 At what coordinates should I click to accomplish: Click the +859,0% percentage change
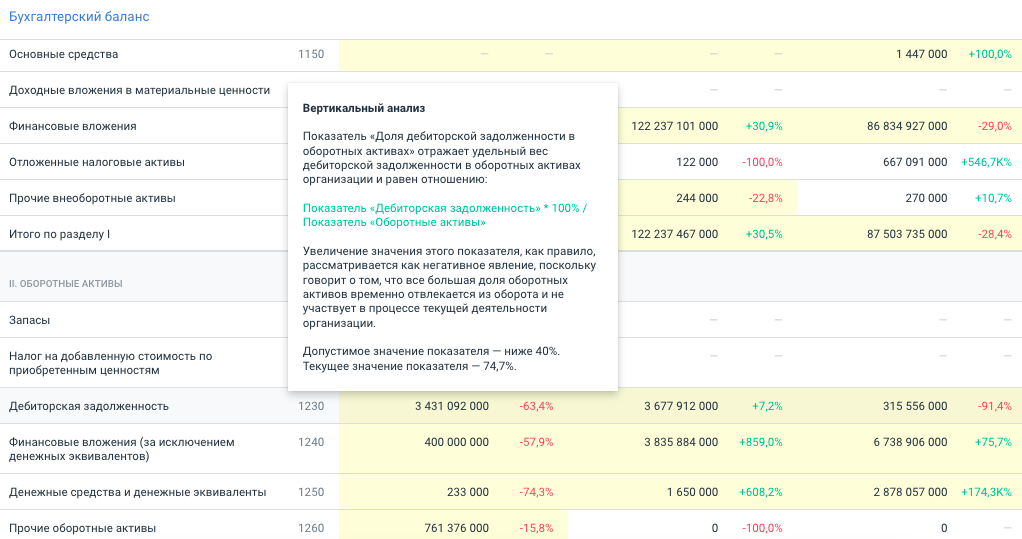pos(760,442)
